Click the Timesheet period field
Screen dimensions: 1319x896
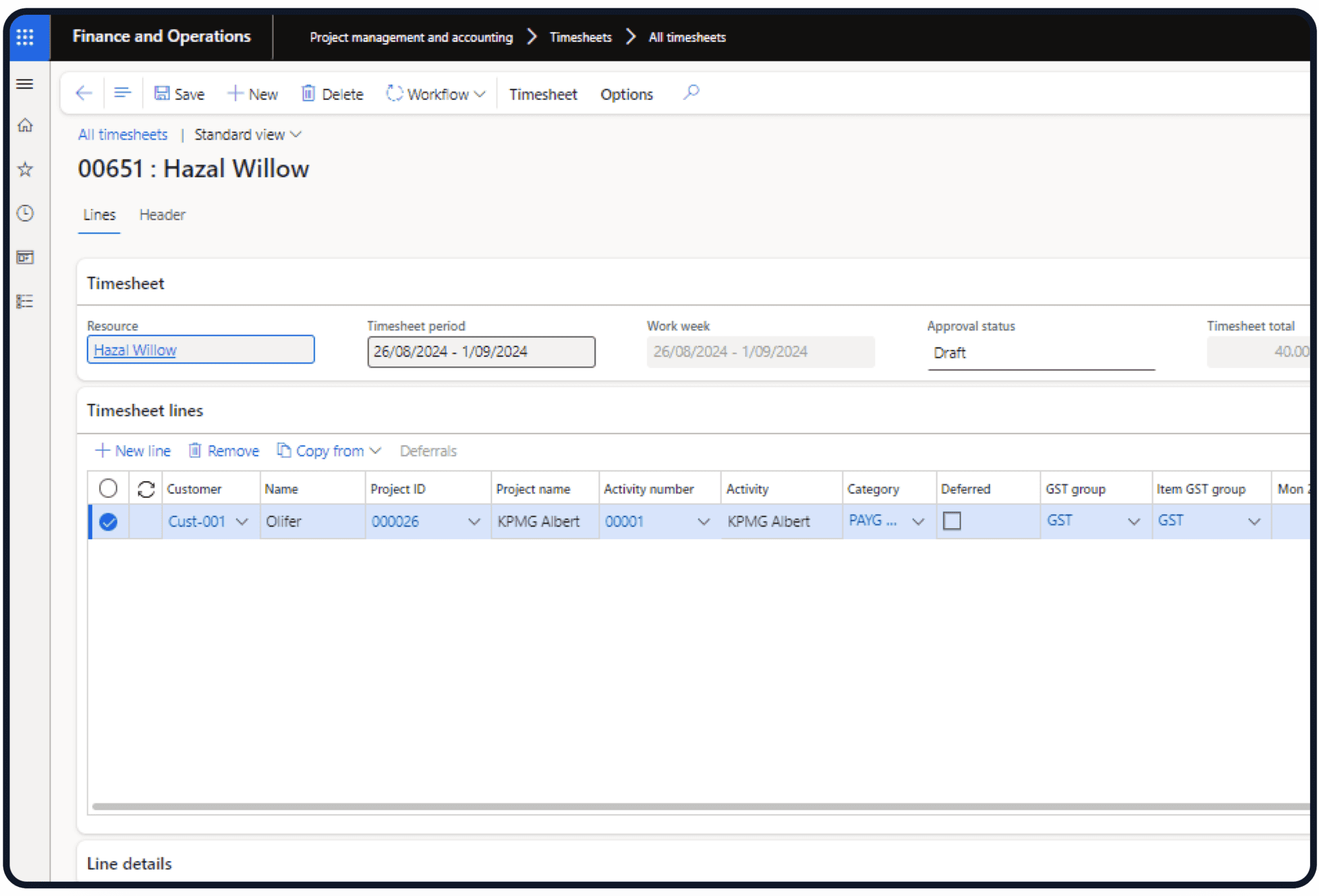481,352
